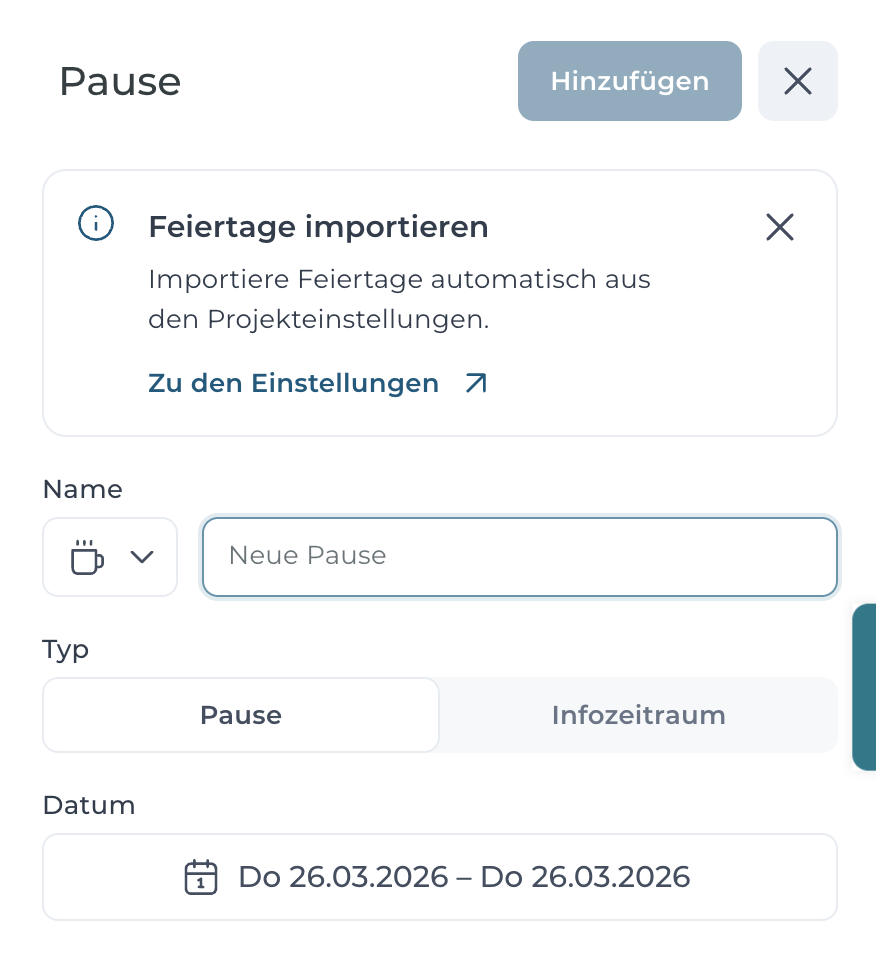Click the Hinzufügen button
The height and width of the screenshot is (964, 876).
[x=629, y=81]
